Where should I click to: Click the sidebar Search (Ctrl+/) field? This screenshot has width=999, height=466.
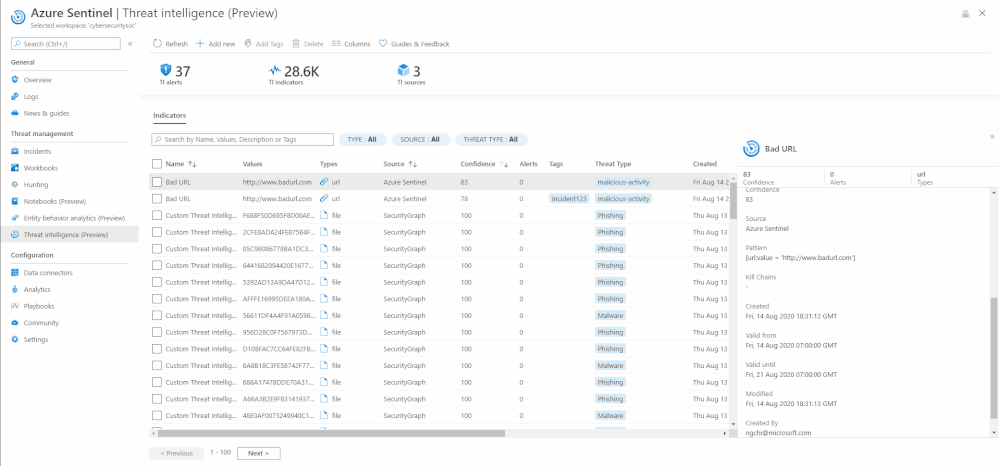tap(66, 43)
